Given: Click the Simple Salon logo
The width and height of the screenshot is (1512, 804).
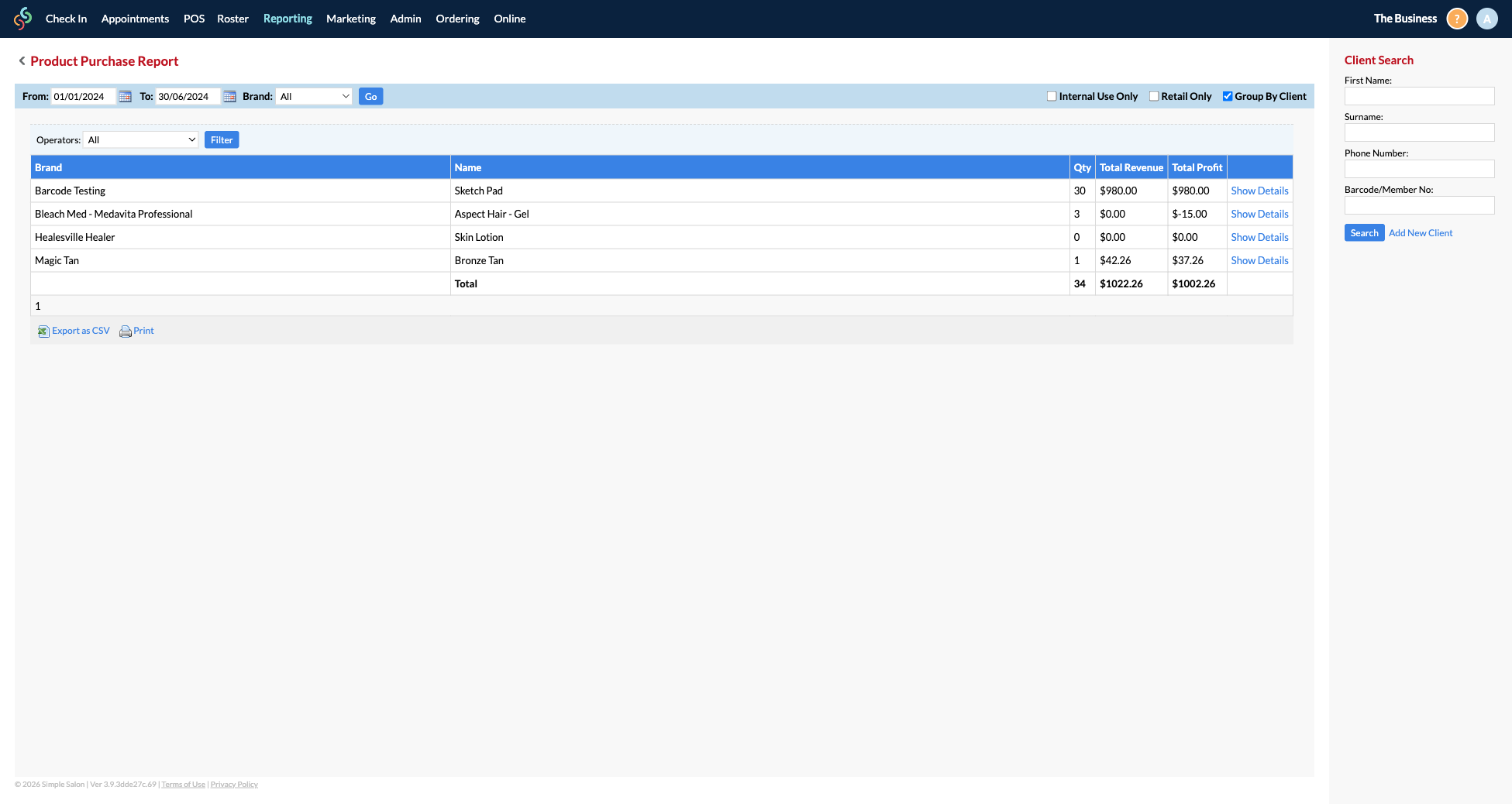Looking at the screenshot, I should click(22, 18).
